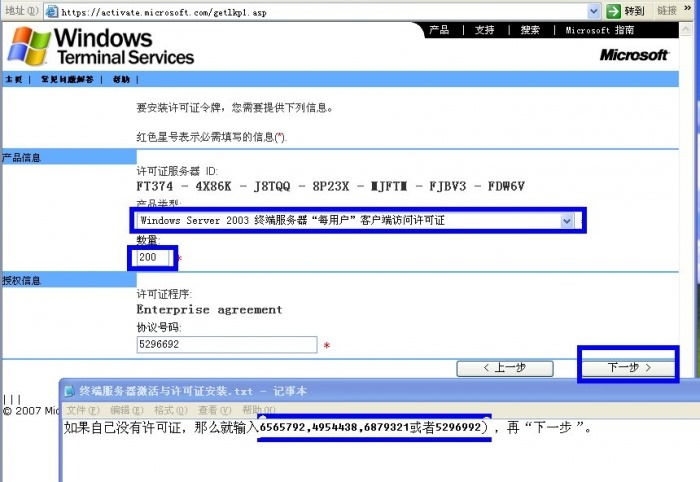Click the Notepad window title bar
This screenshot has width=700, height=482.
(379, 391)
